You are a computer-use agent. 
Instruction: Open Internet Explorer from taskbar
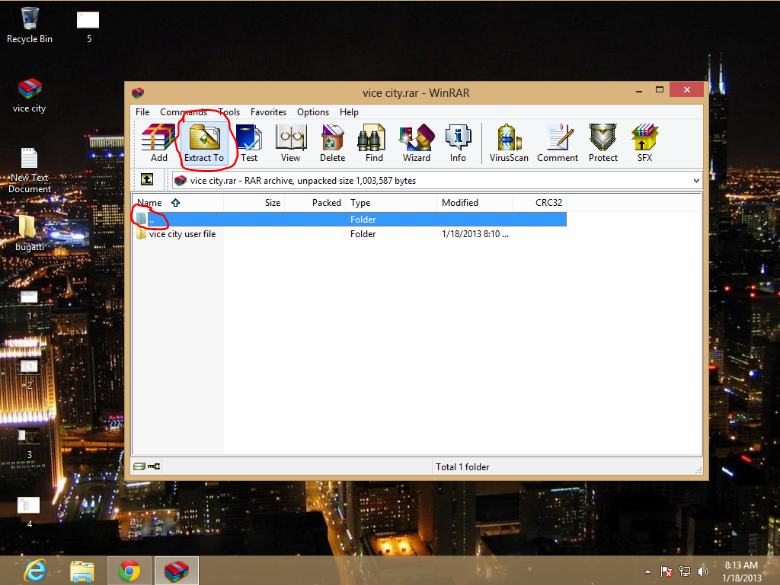point(35,571)
